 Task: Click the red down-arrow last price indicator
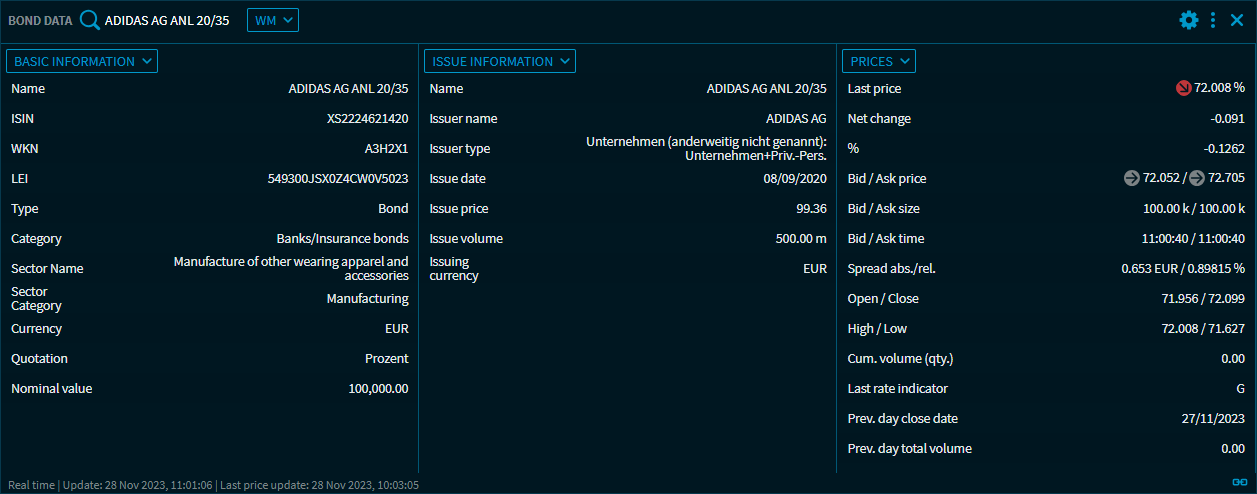coord(1184,89)
